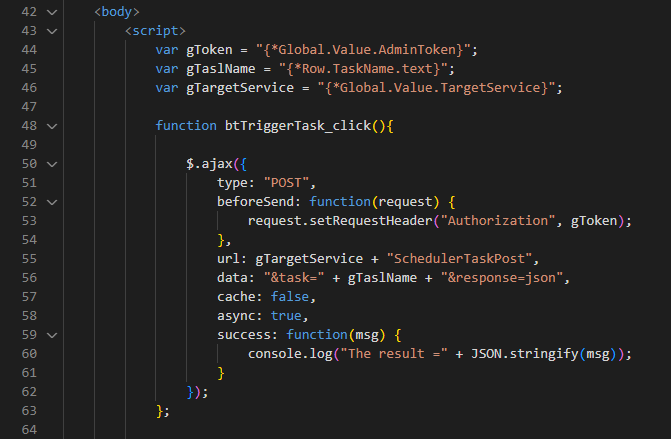This screenshot has width=671, height=439.
Task: Click the url property on line 55
Action: [229, 258]
